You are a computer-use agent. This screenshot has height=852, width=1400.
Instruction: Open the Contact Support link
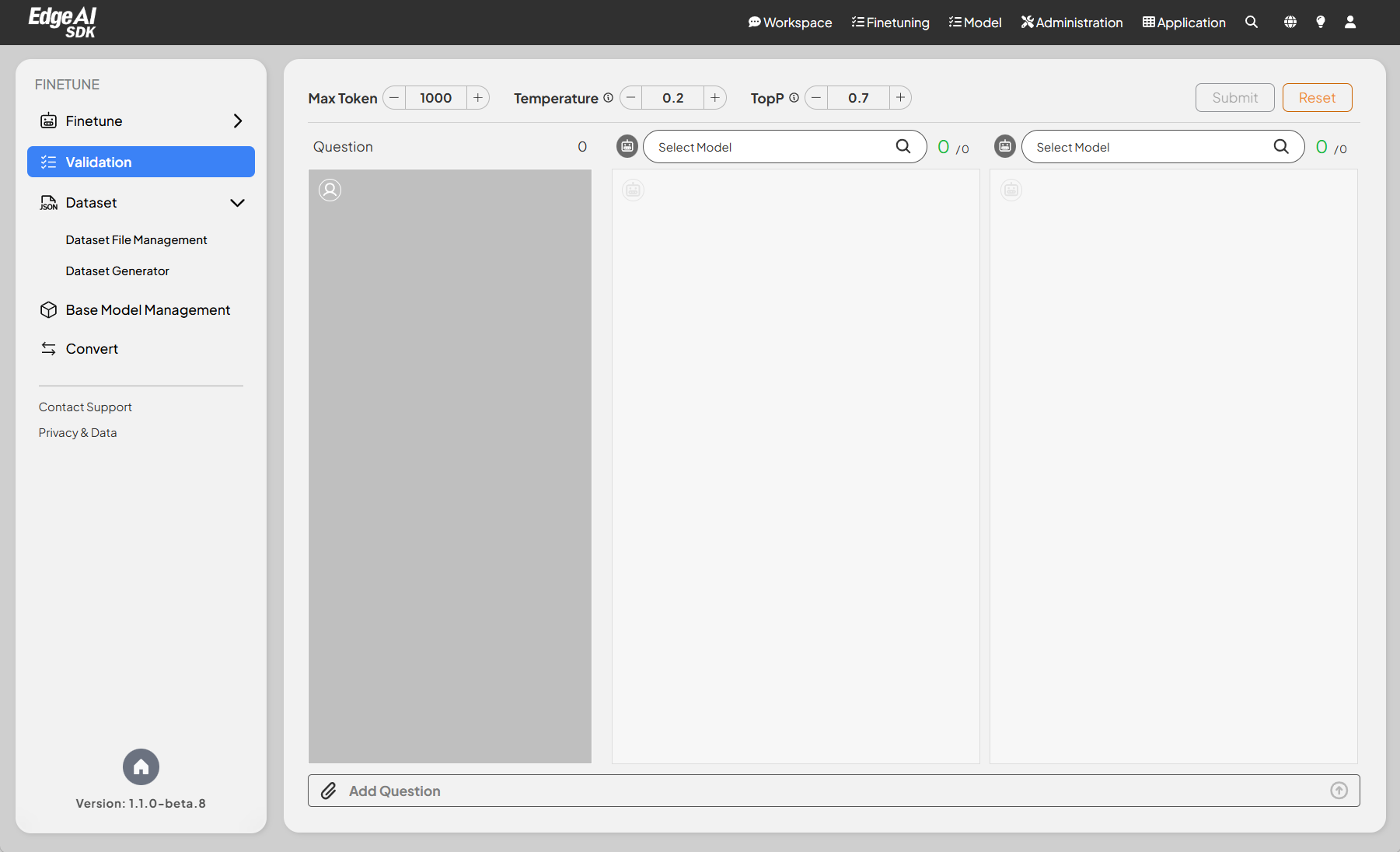[x=86, y=407]
